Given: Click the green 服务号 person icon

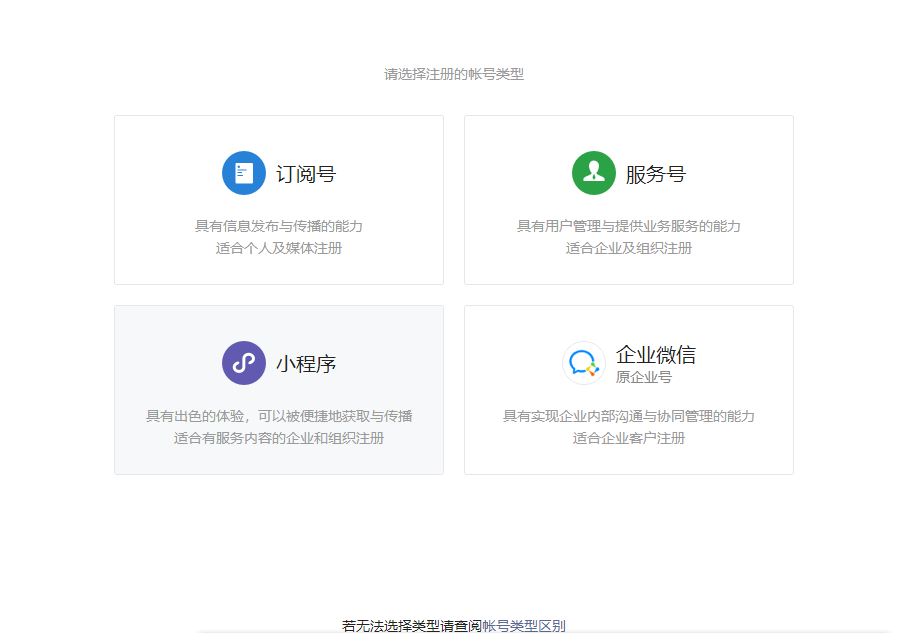Looking at the screenshot, I should (593, 173).
